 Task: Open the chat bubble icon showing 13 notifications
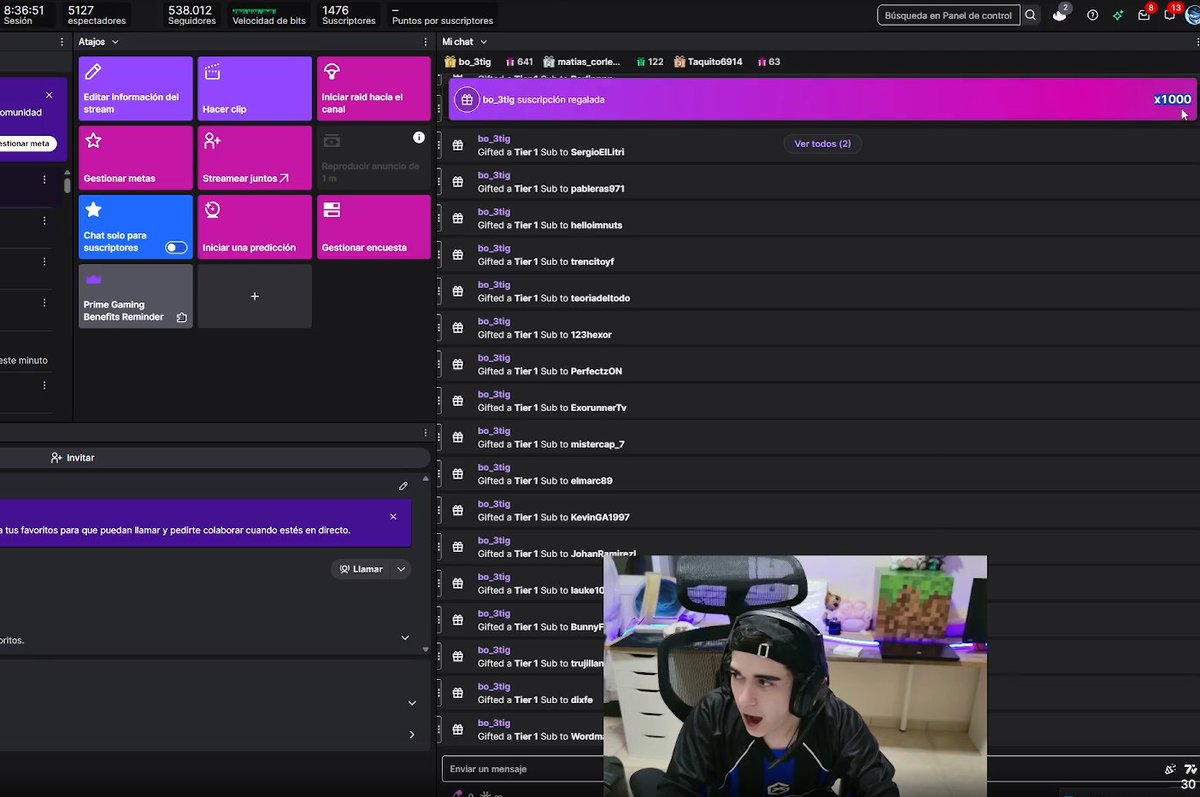1170,14
